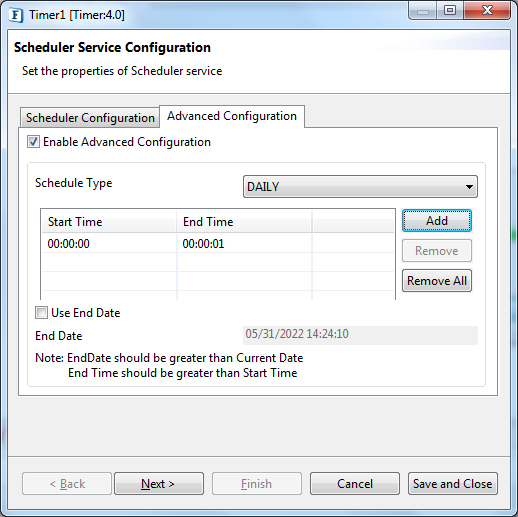Image resolution: width=518 pixels, height=517 pixels.
Task: Select the Advanced Configuration tab
Action: click(232, 116)
